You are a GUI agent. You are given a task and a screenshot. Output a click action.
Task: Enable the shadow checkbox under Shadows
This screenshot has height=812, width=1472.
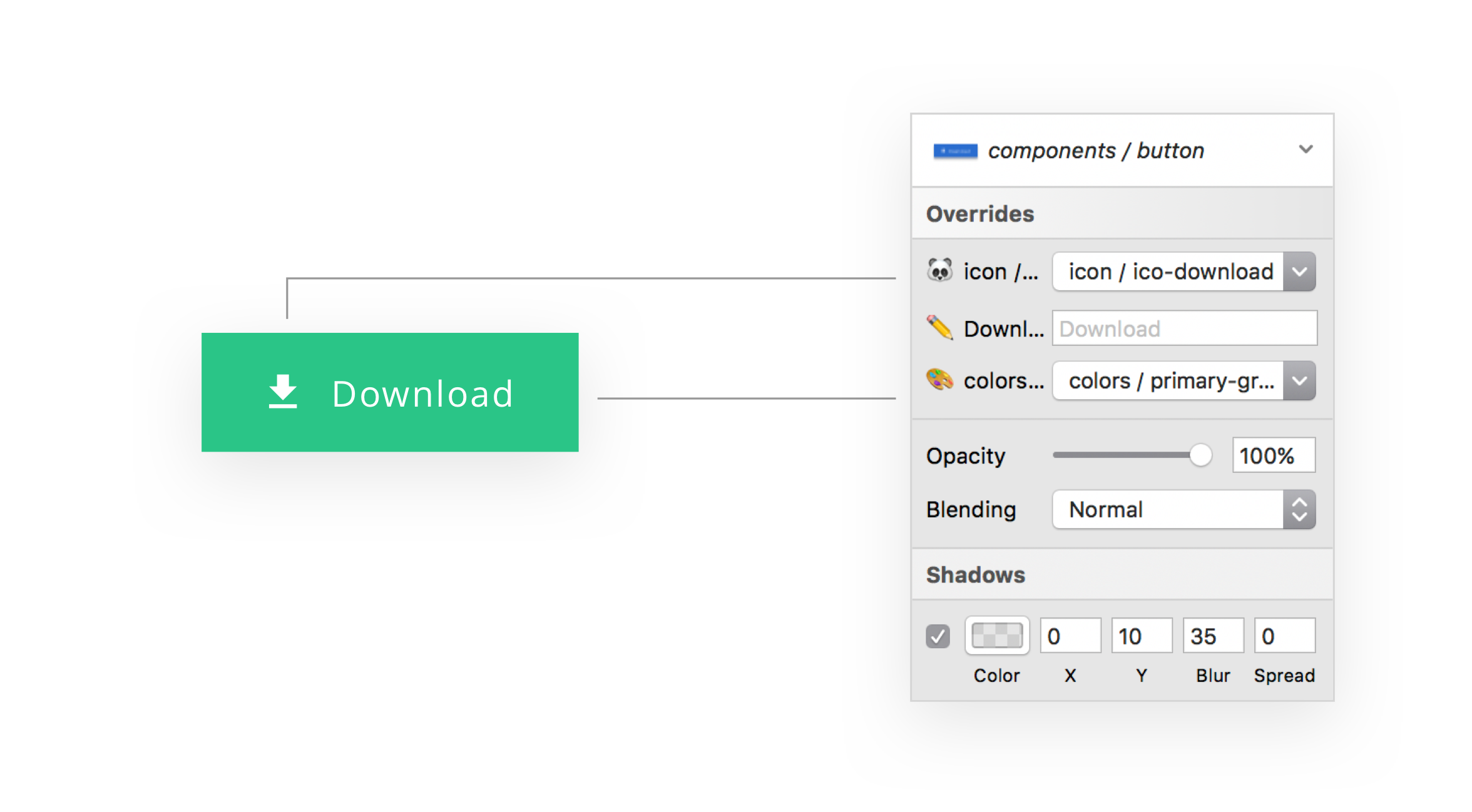click(938, 635)
